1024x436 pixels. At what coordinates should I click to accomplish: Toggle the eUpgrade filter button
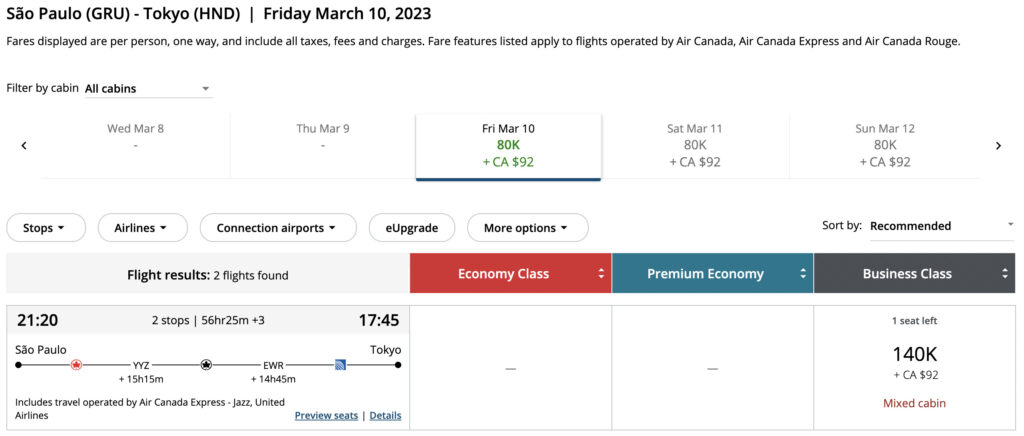pyautogui.click(x=411, y=228)
